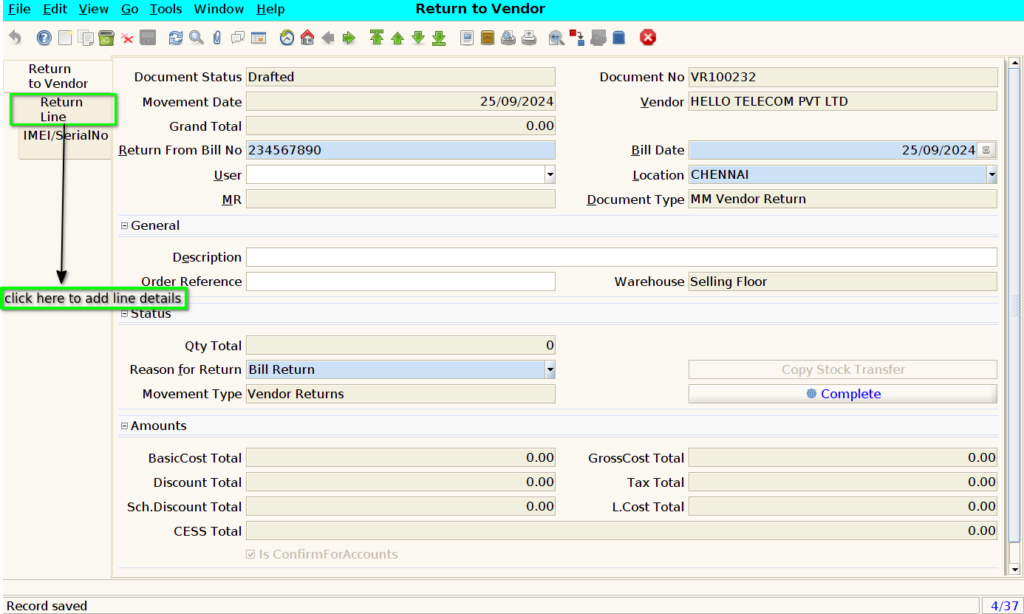
Task: Open the calendar picker beside Bill Date
Action: tap(986, 150)
